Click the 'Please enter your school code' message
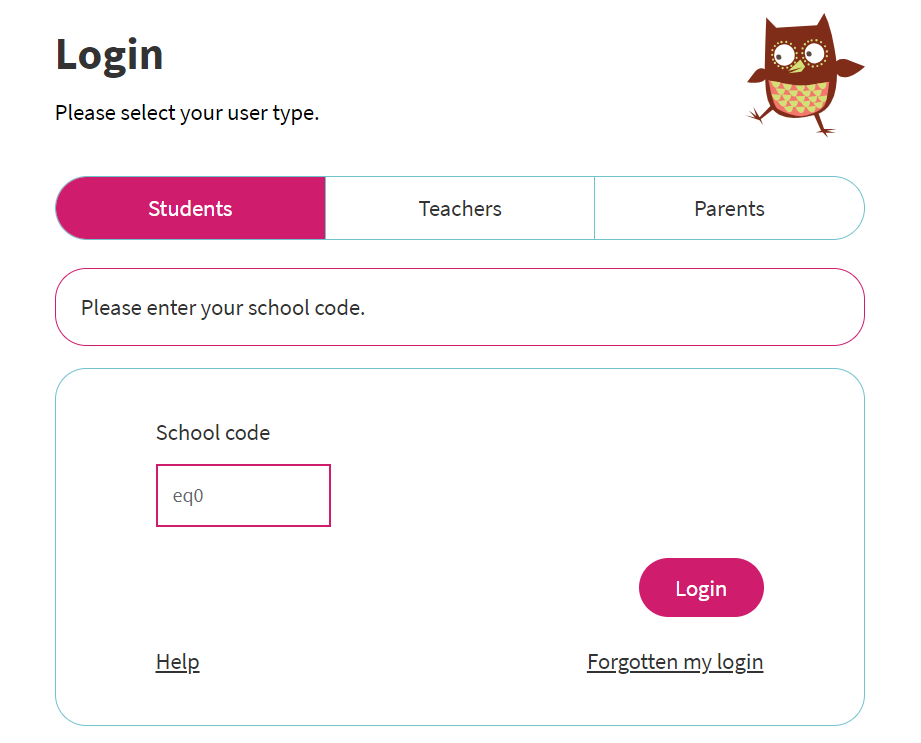Screen dimensions: 921x743 coord(223,308)
